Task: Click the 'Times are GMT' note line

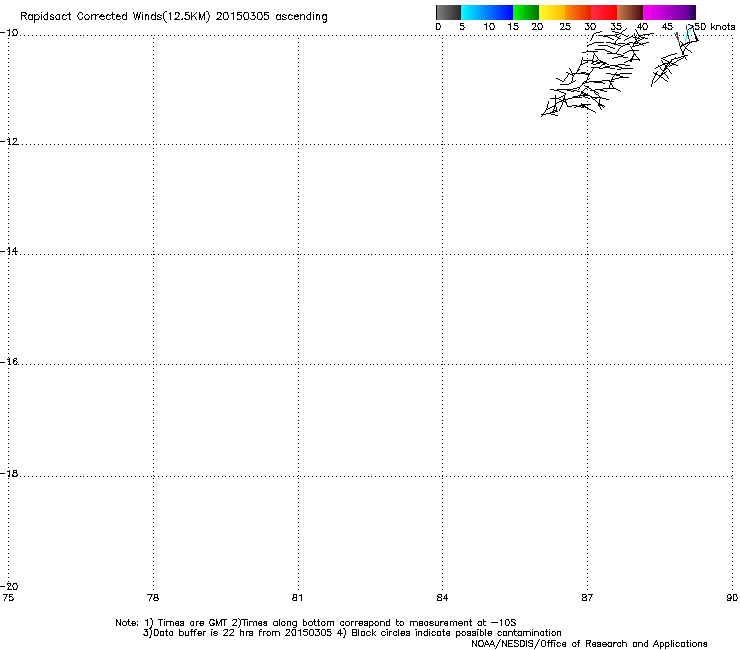Action: point(316,623)
